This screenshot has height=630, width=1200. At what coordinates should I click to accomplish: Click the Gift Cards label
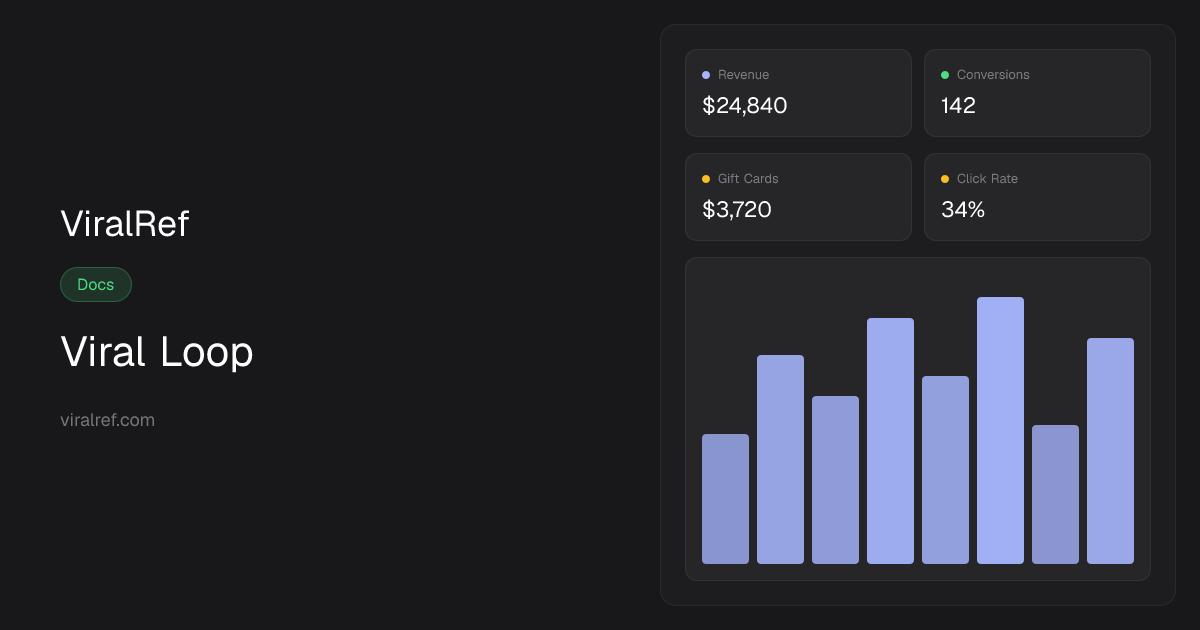click(748, 179)
